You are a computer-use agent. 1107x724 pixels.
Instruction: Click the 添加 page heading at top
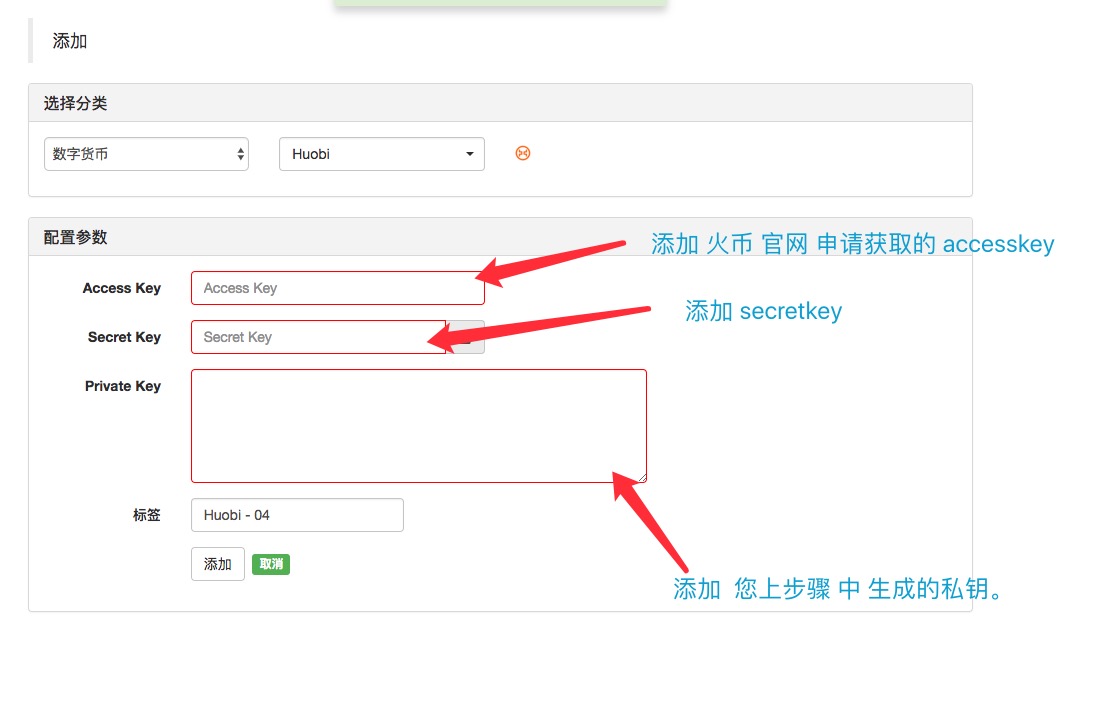[x=68, y=41]
